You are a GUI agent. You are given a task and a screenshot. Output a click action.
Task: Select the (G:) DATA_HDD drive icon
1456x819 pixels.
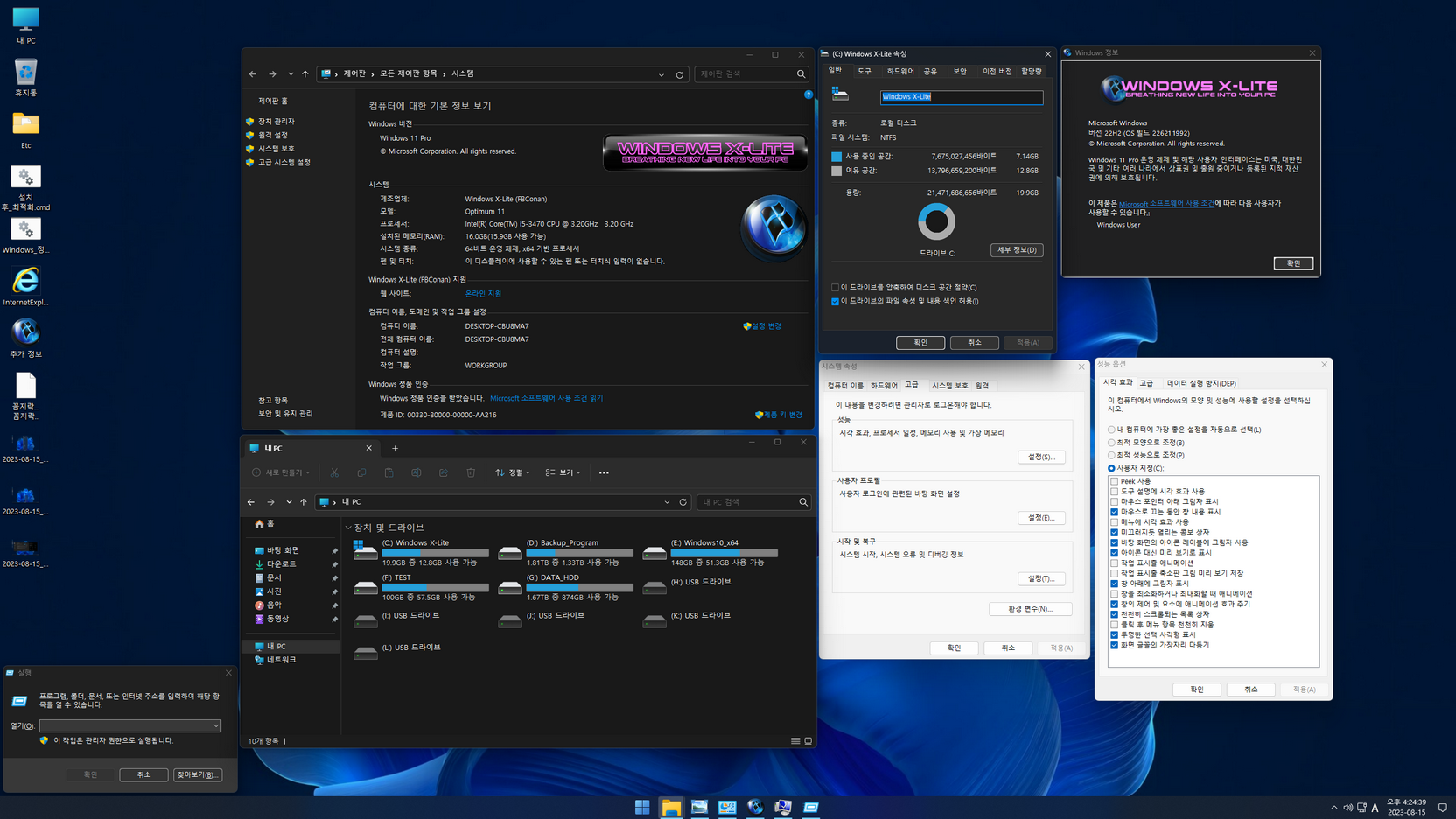pyautogui.click(x=509, y=587)
